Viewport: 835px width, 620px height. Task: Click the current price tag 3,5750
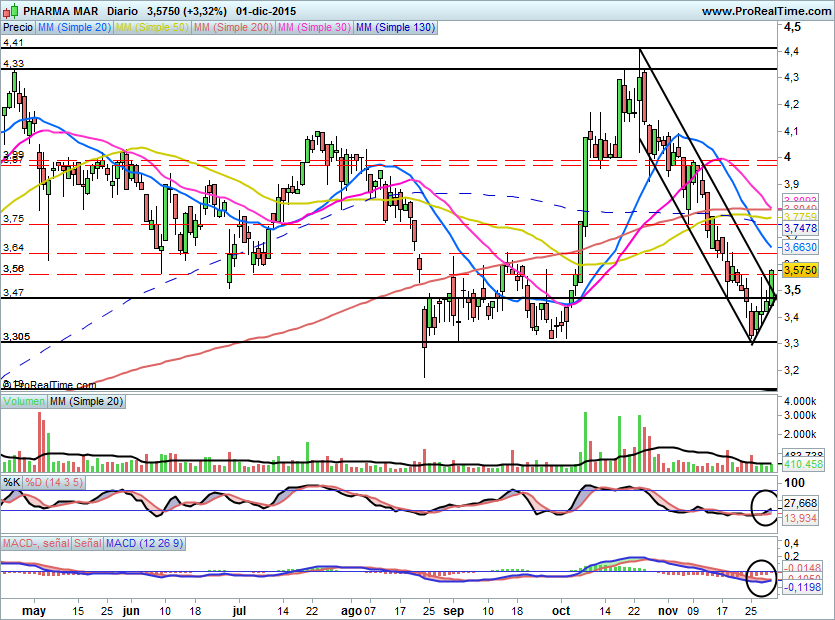800,270
